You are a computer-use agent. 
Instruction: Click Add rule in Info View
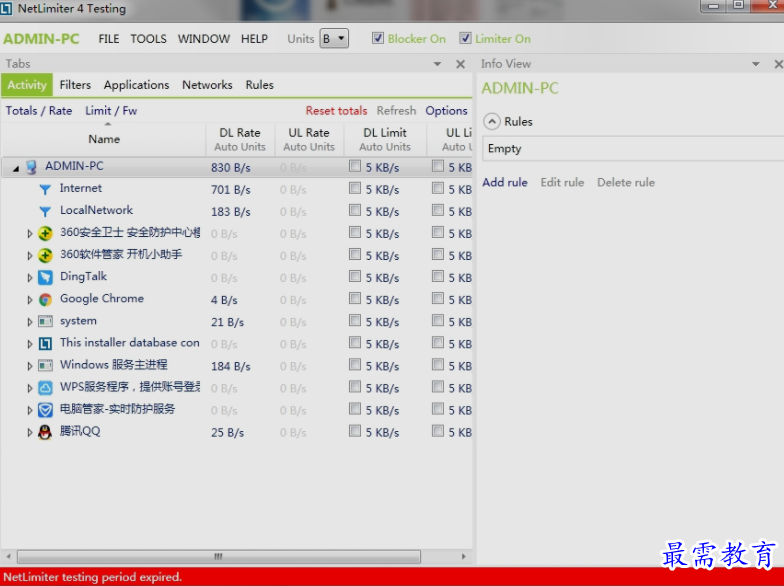(x=505, y=182)
